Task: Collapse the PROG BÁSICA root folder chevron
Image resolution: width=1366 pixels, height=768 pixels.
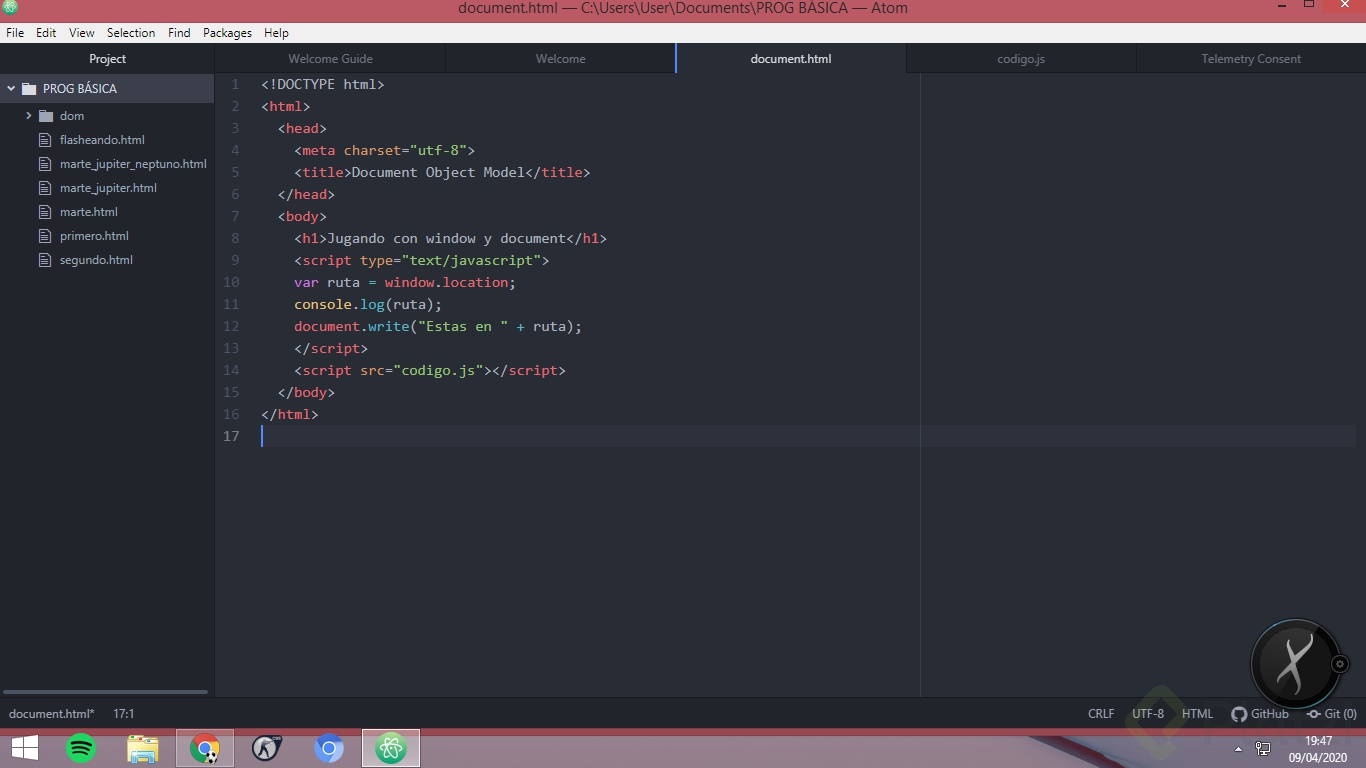Action: click(11, 89)
